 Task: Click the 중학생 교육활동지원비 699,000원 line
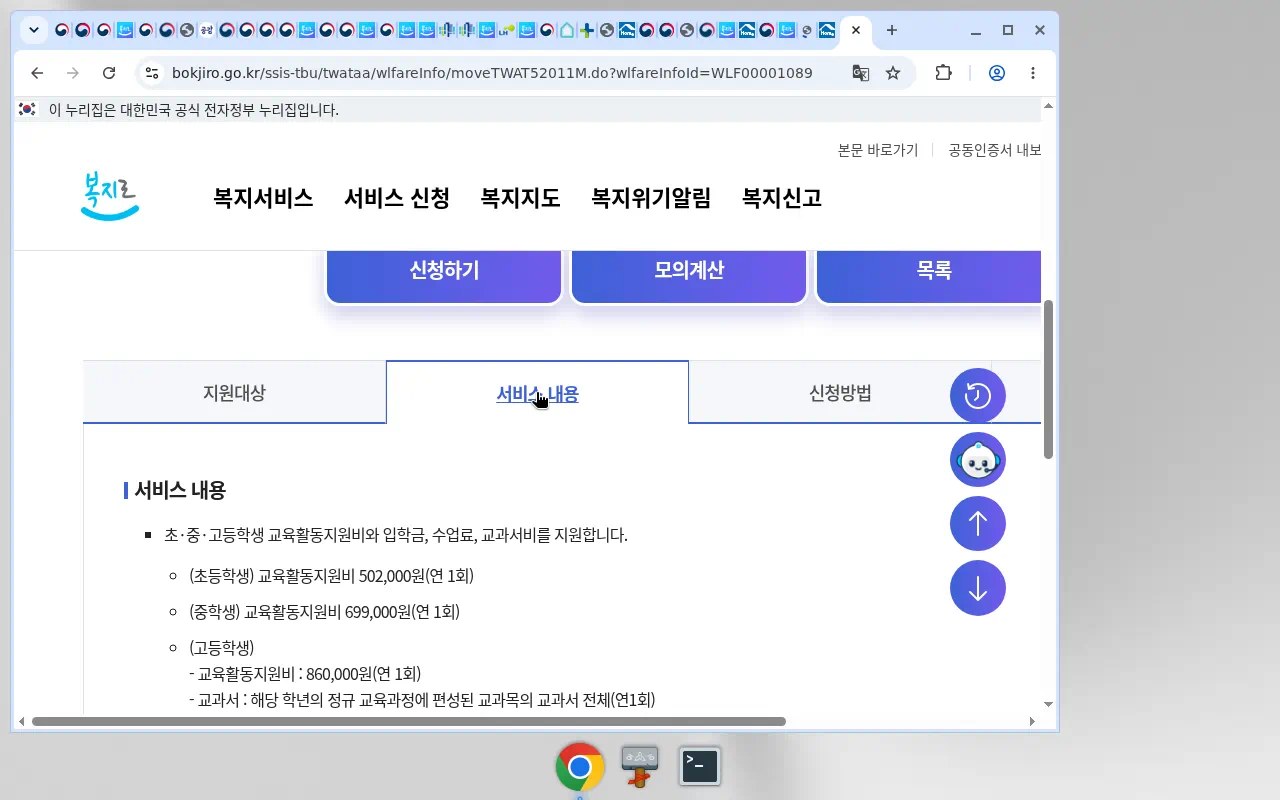(x=324, y=611)
